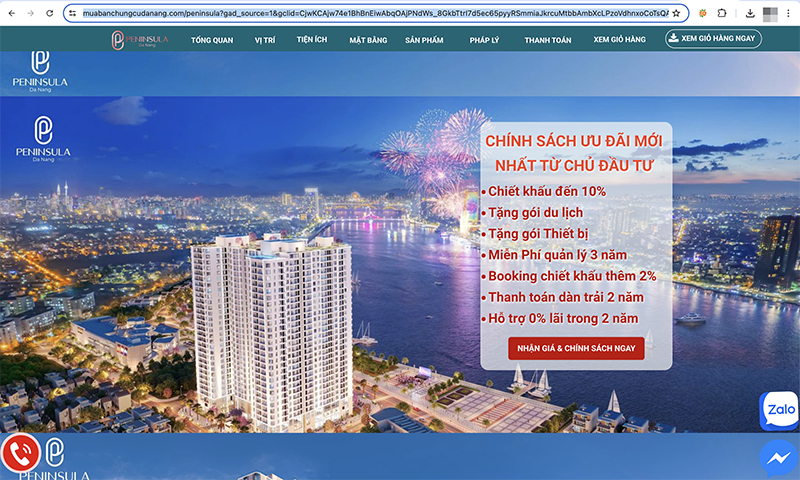View site information icon in address bar
Viewport: 800px width, 480px height.
pyautogui.click(x=72, y=13)
